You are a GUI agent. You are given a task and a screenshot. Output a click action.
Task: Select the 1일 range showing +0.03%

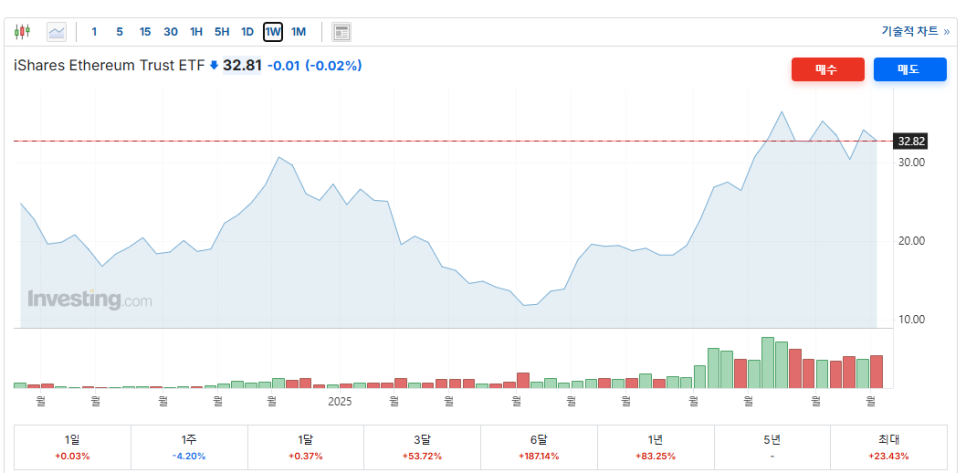72,448
